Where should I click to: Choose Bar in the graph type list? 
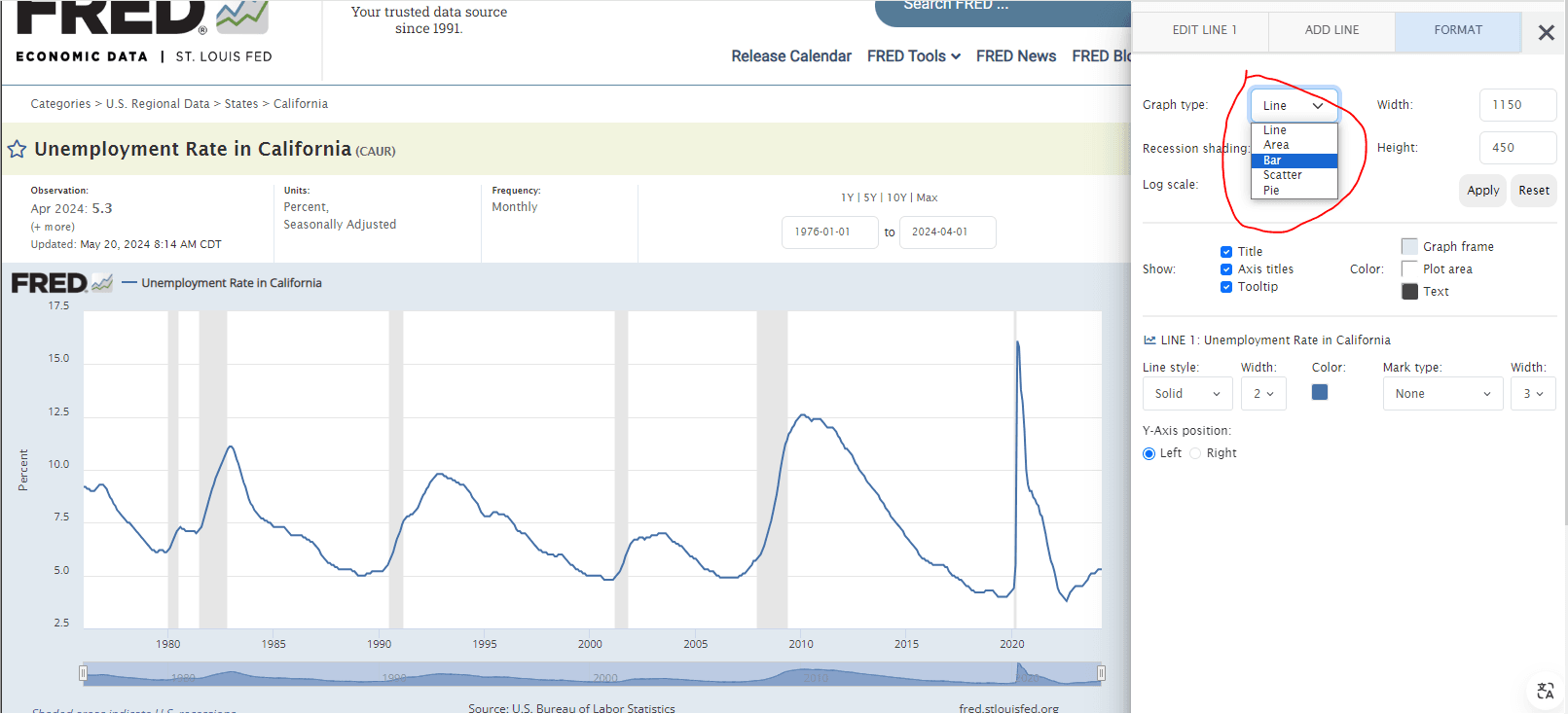coord(1294,161)
